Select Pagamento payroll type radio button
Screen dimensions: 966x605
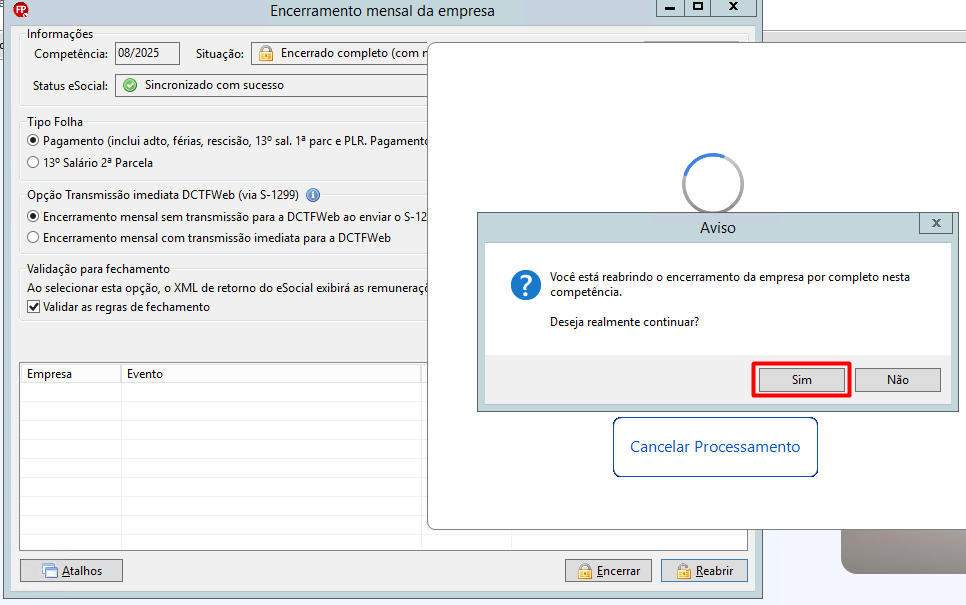coord(33,140)
